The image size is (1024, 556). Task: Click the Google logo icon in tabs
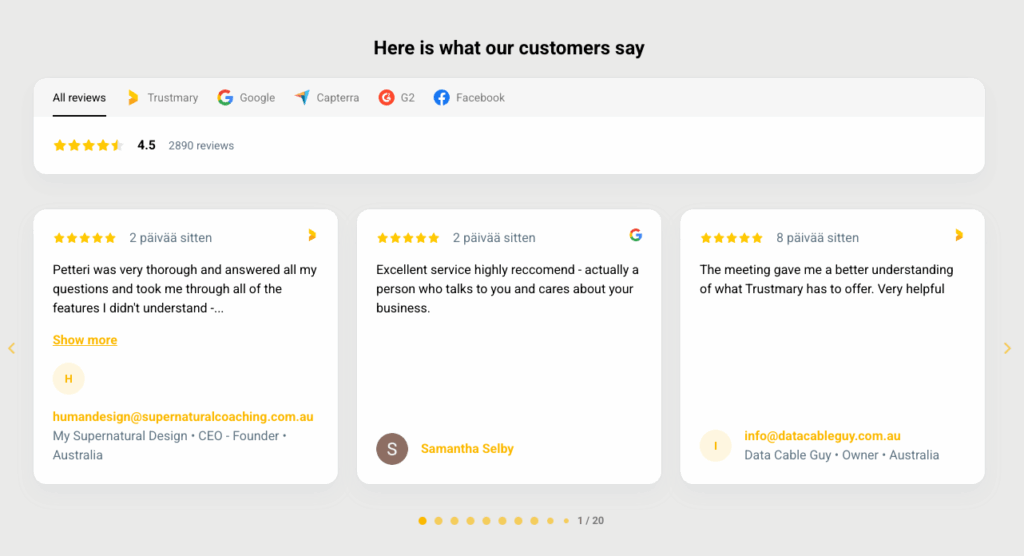pos(225,98)
